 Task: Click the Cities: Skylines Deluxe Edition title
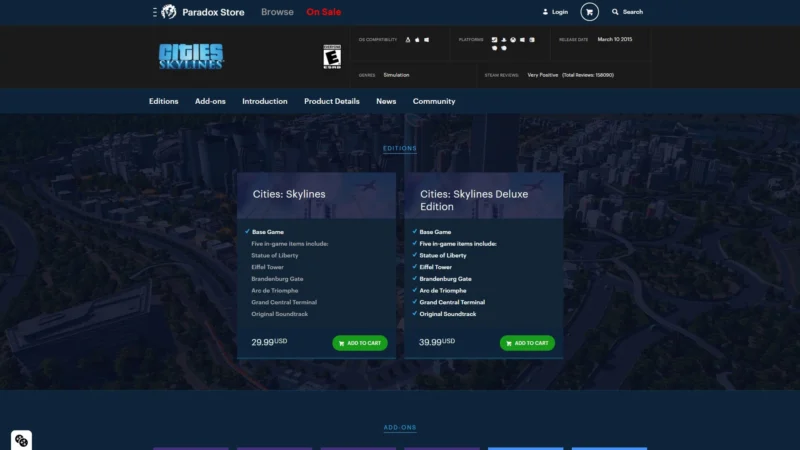(x=474, y=200)
